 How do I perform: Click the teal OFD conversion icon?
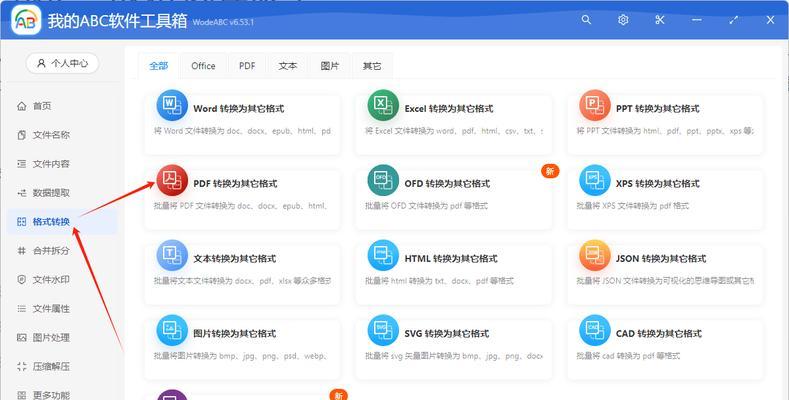383,180
